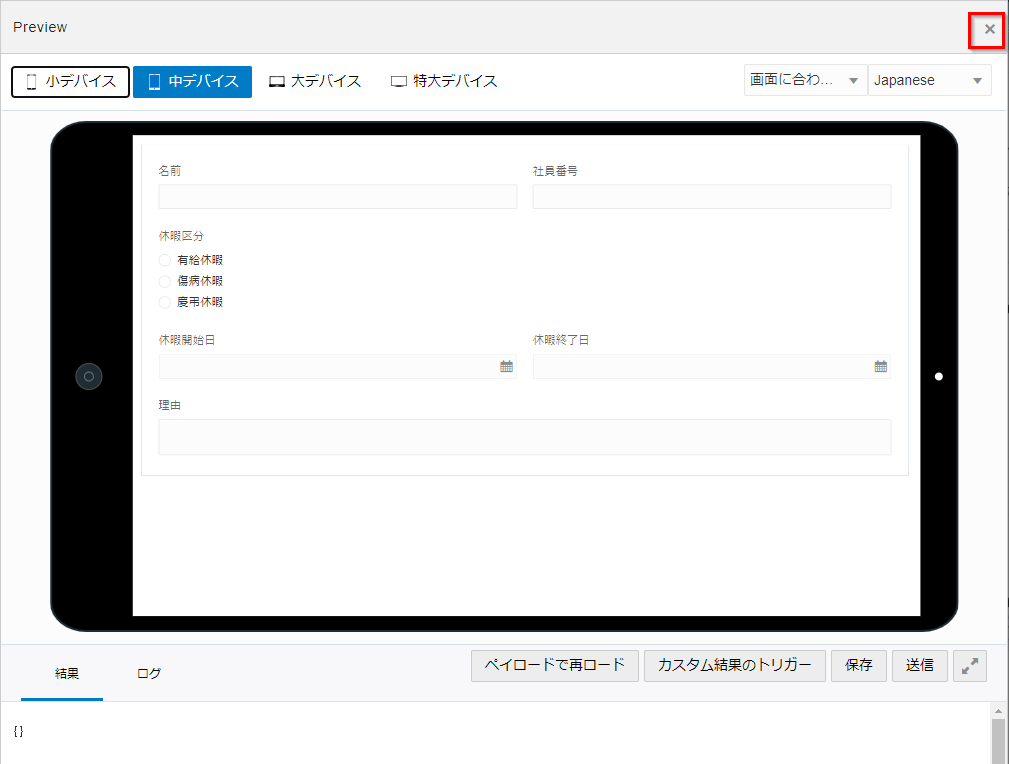This screenshot has height=764, width=1009.
Task: Select the 有給休暇 radio option
Action: click(165, 260)
